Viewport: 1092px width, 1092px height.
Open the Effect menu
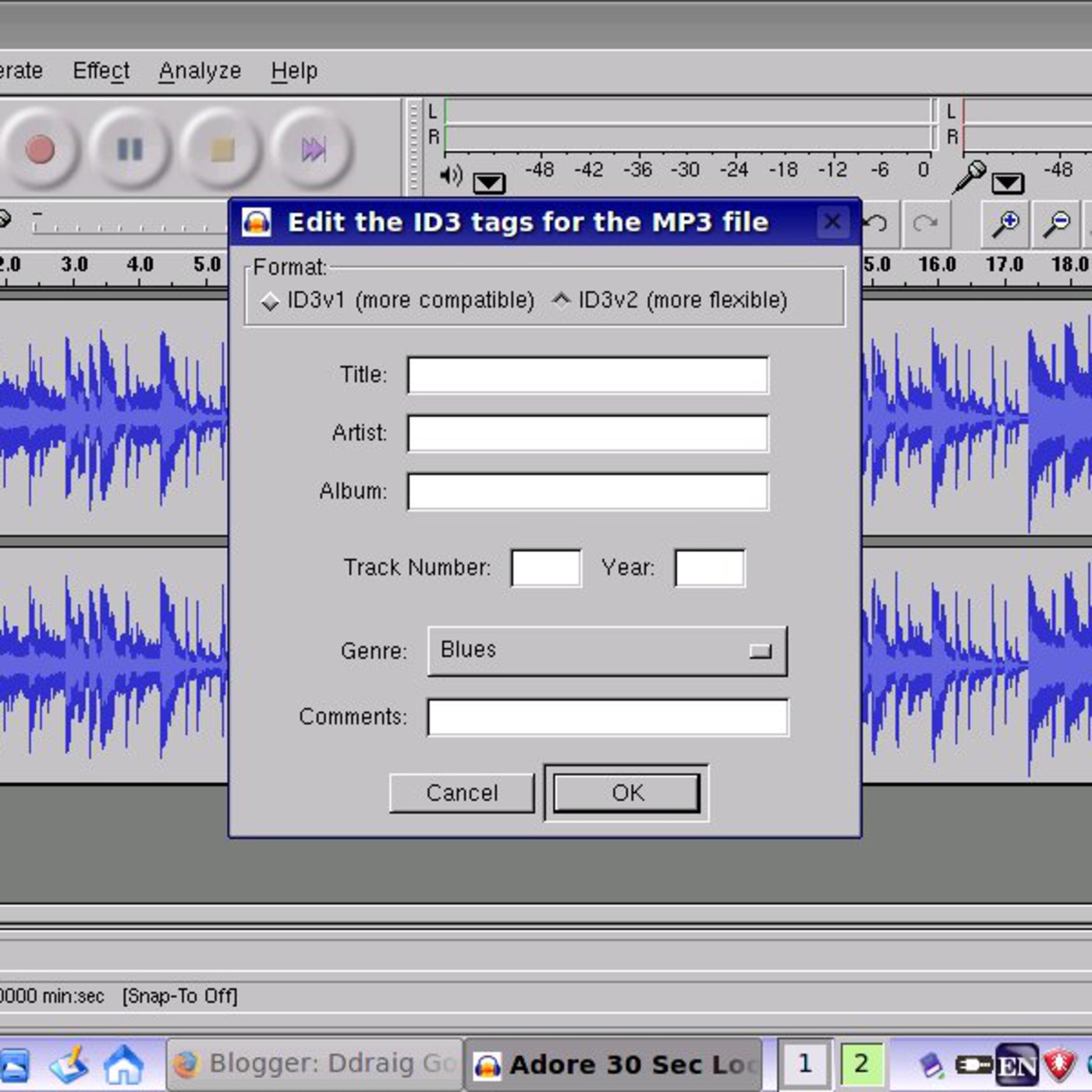coord(101,71)
